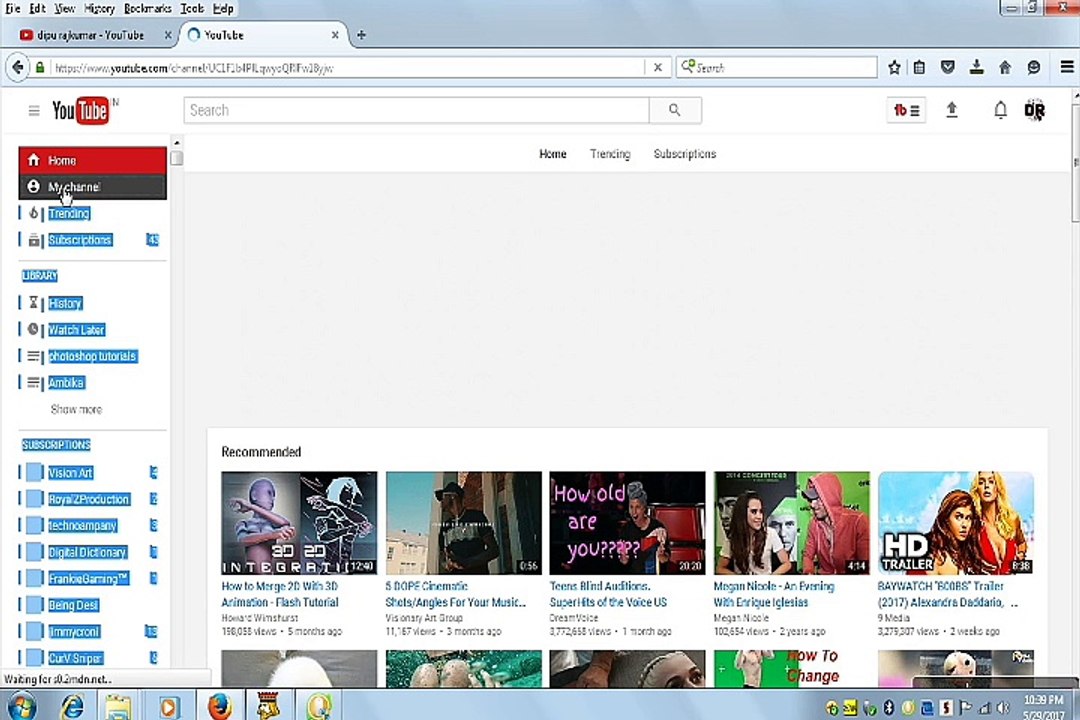Open History in the Library section
This screenshot has width=1080, height=720.
coord(65,303)
